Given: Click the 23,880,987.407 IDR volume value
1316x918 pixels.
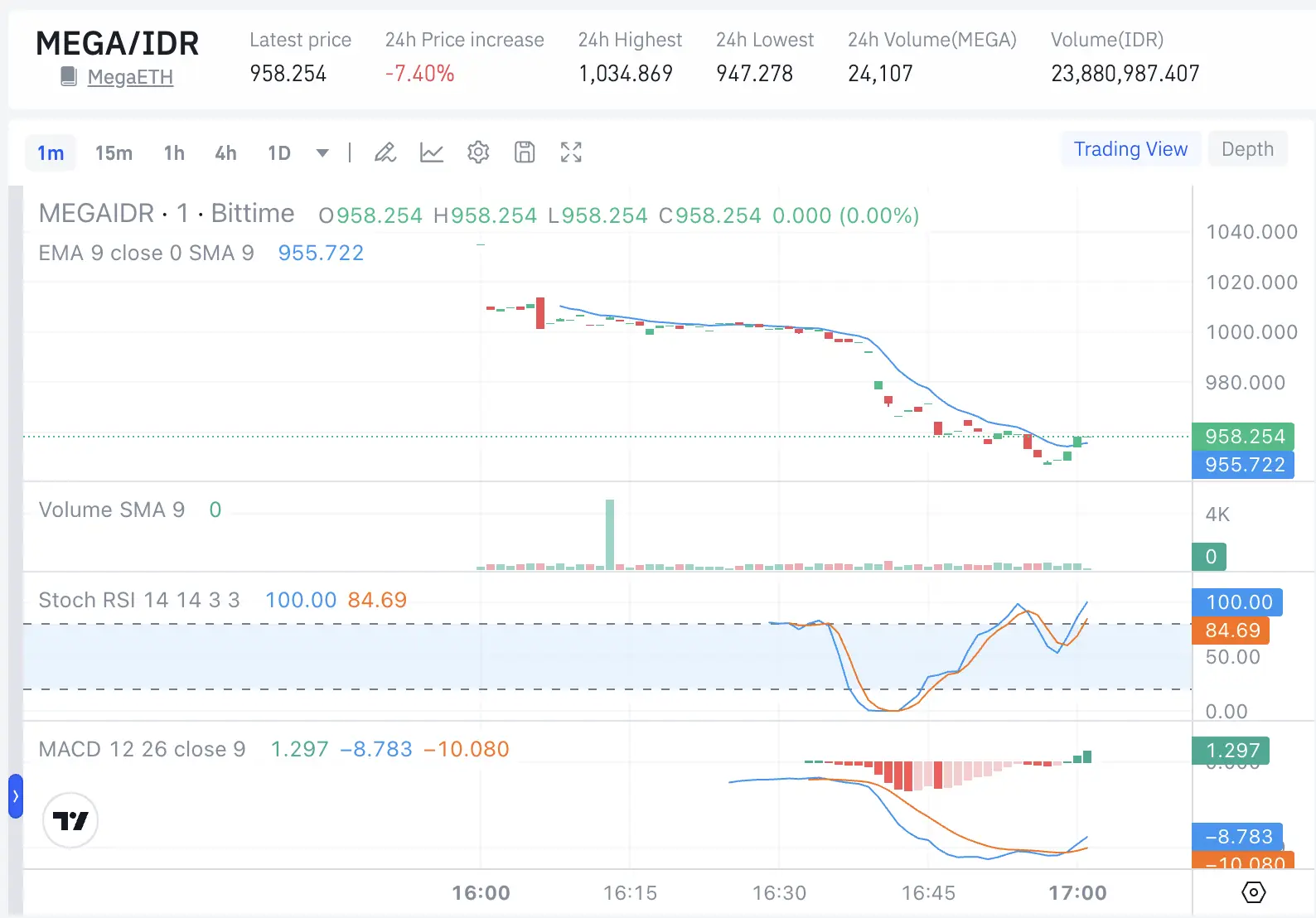Looking at the screenshot, I should (x=1125, y=74).
